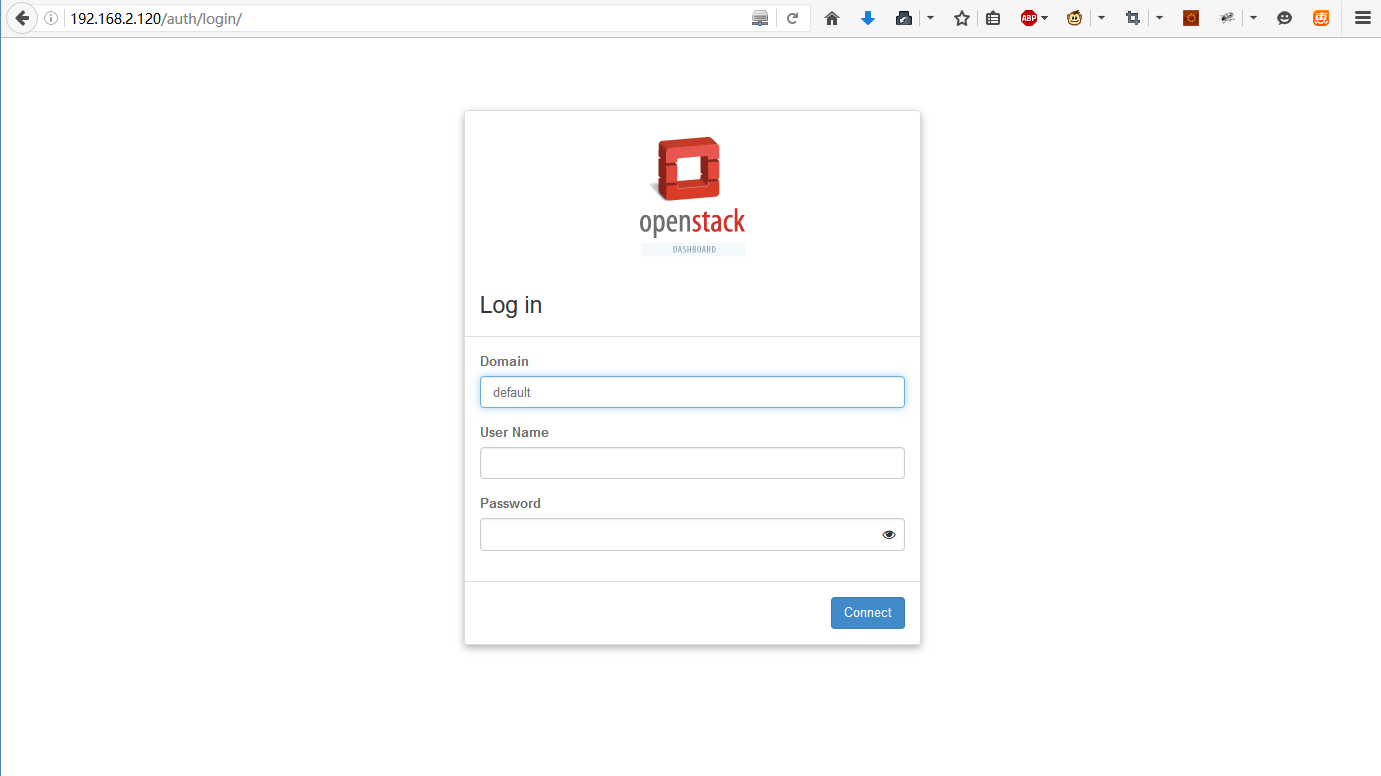The image size is (1381, 776).
Task: Click the site information icon in address bar
Action: [51, 18]
